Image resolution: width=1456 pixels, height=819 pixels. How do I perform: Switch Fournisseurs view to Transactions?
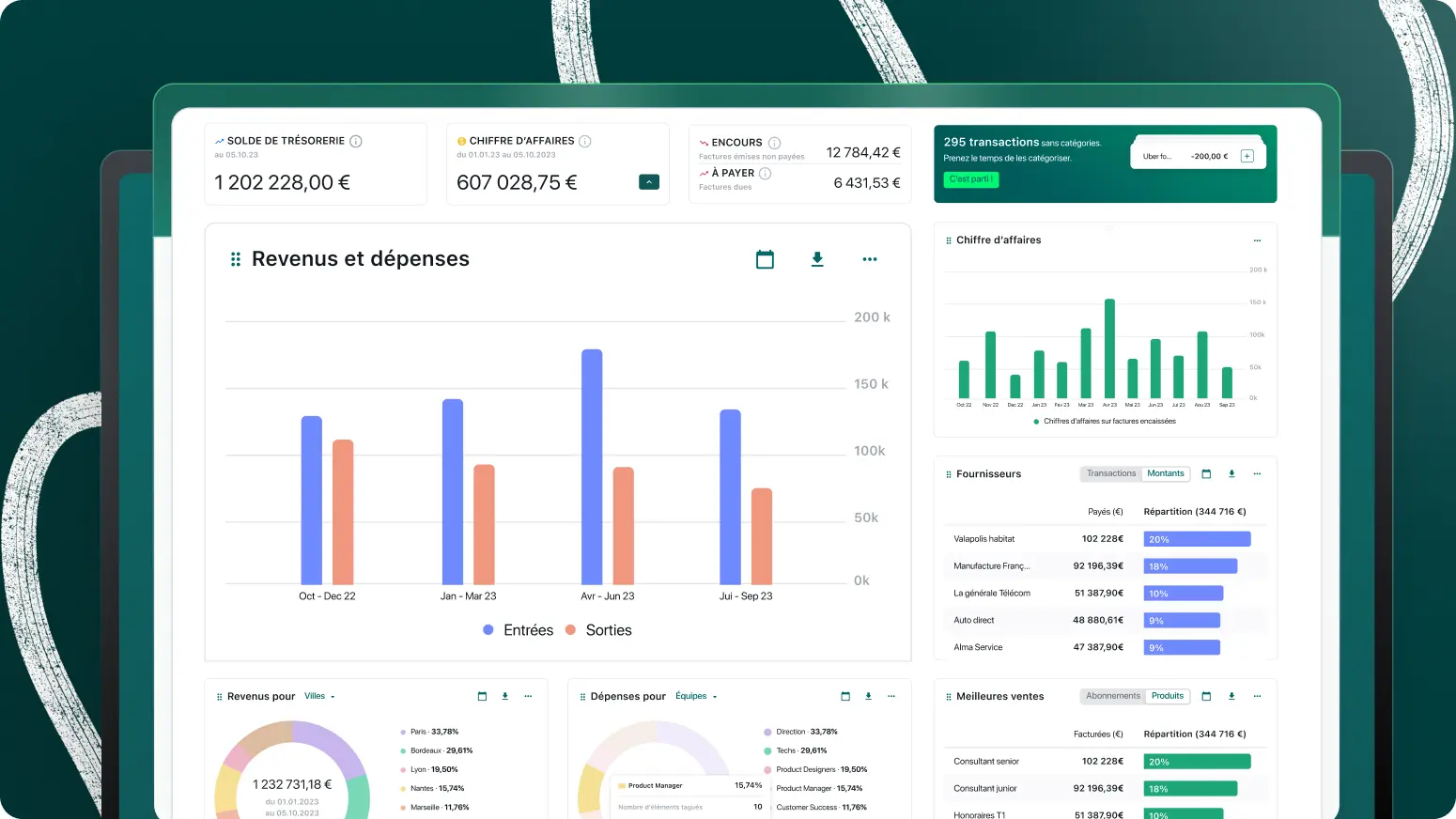(1111, 474)
